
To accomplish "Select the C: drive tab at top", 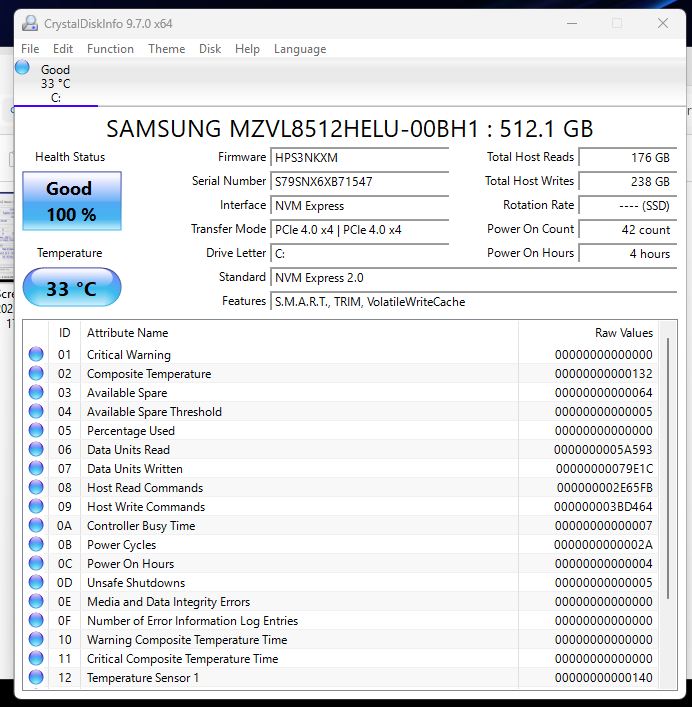I will (x=56, y=83).
